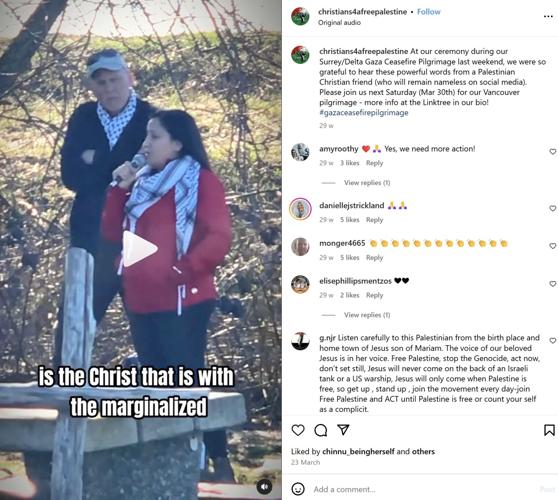This screenshot has height=500, width=558.
Task: Expand View replies under elisephillipsmentzos' comment
Action: click(367, 315)
